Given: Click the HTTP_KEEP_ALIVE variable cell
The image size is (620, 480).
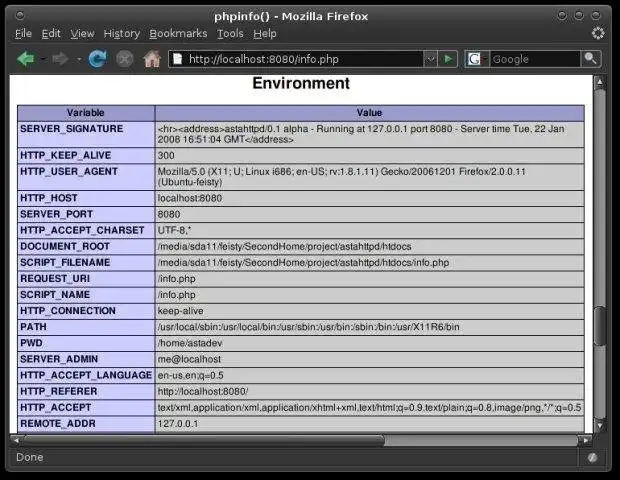Looking at the screenshot, I should [86, 155].
